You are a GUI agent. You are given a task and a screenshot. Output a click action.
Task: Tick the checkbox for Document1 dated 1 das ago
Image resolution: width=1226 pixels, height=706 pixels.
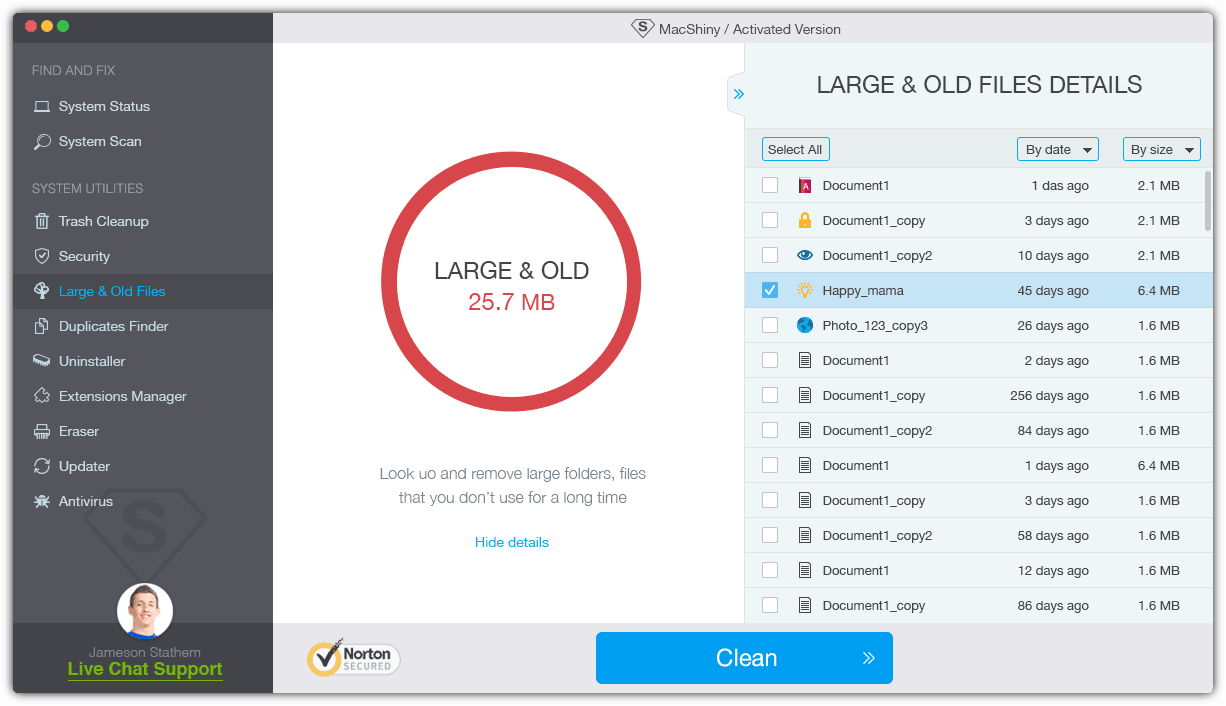(x=770, y=185)
